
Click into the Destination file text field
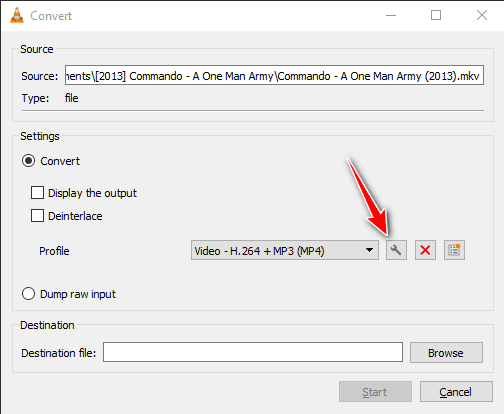[x=253, y=352]
